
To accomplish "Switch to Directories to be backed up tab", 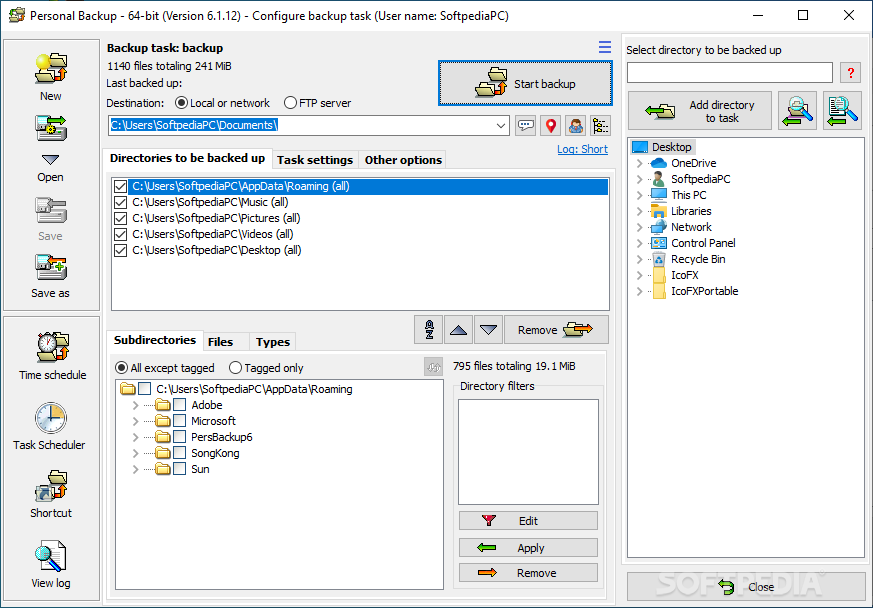I will (188, 158).
